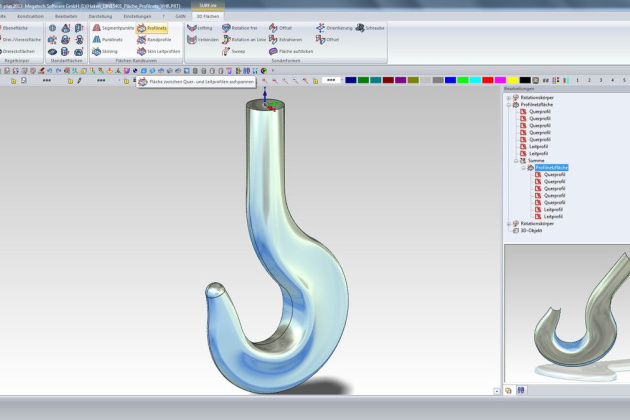
Task: Choose the Lofting tool
Action: point(198,28)
